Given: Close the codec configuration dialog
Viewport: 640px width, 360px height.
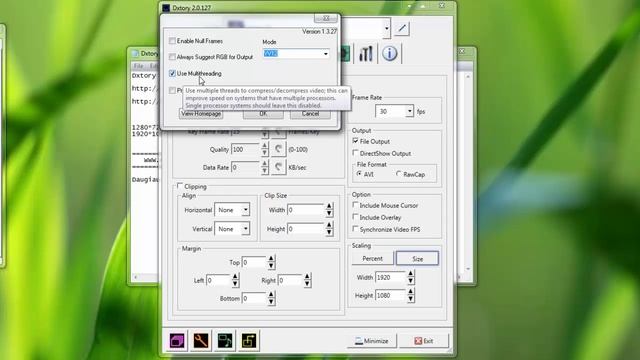Looking at the screenshot, I should (x=326, y=18).
